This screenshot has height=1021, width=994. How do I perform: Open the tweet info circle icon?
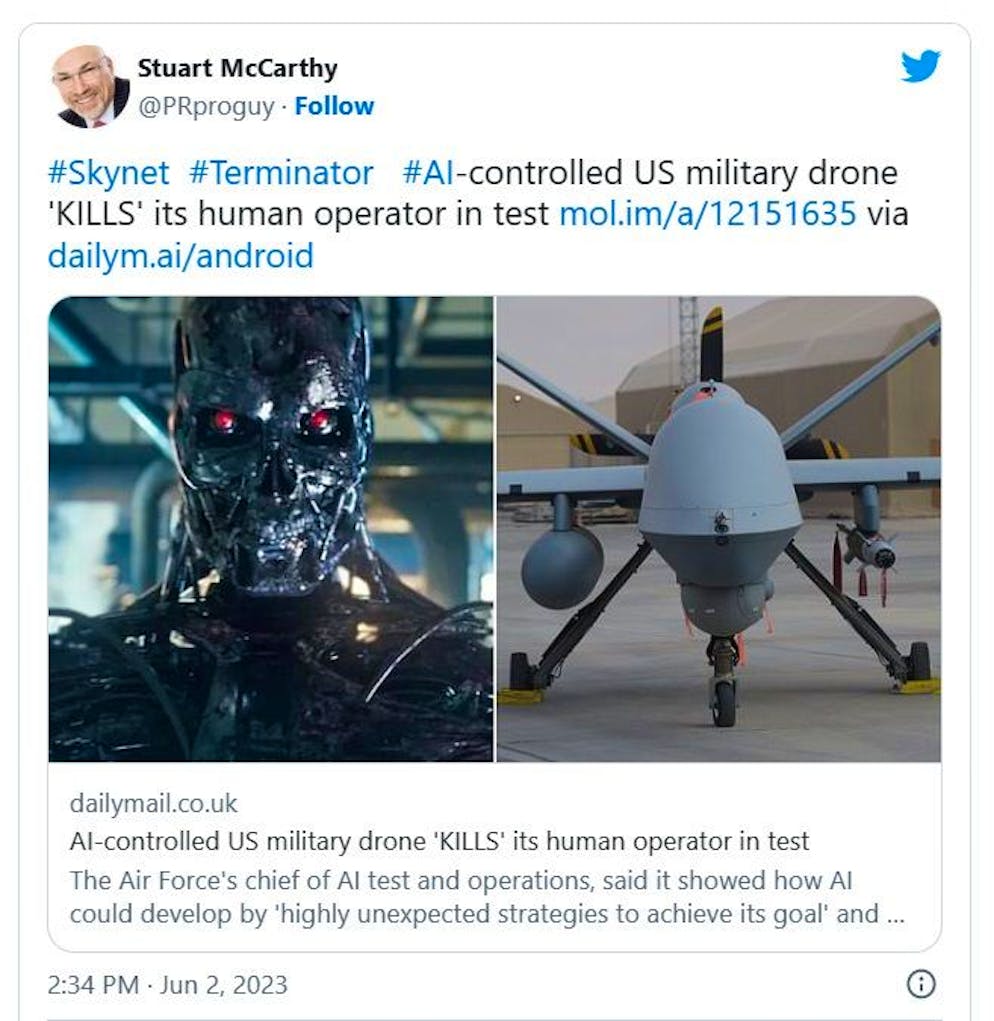click(x=921, y=983)
